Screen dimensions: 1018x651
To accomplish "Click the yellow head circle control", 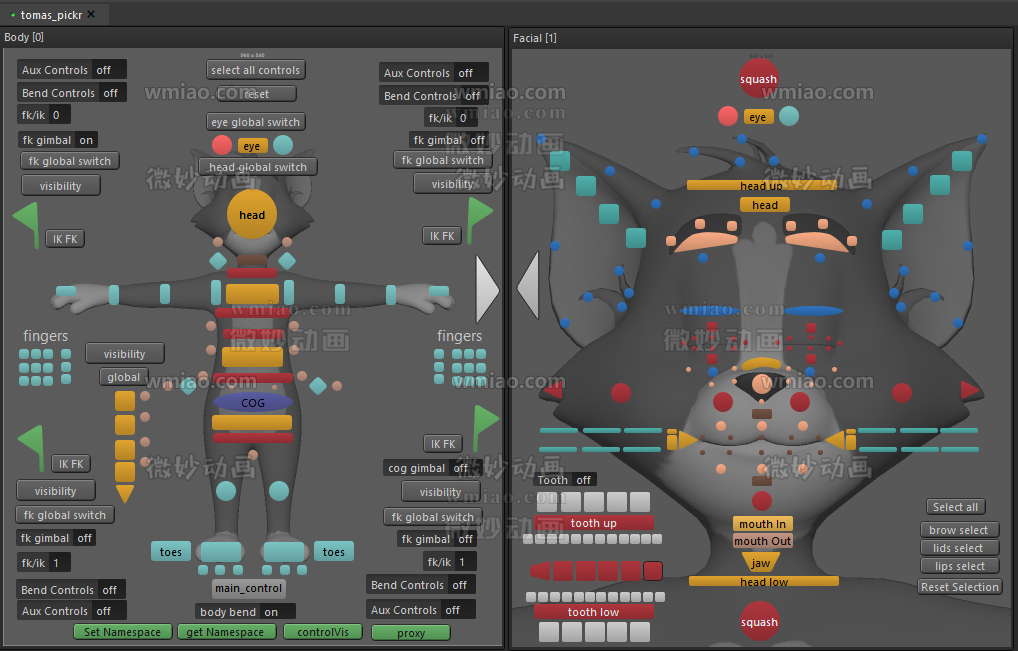I will [251, 213].
